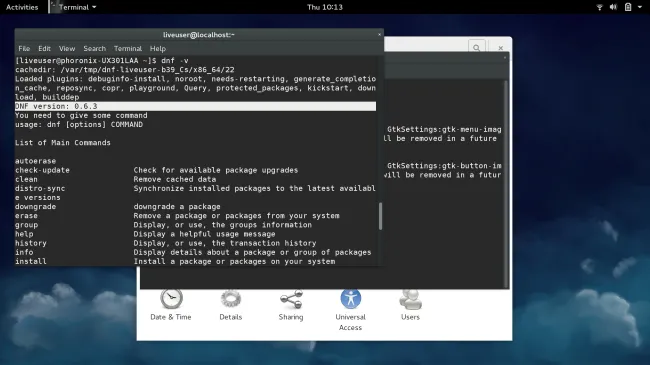Click the search icon in Settings window
The height and width of the screenshot is (365, 650).
[477, 48]
